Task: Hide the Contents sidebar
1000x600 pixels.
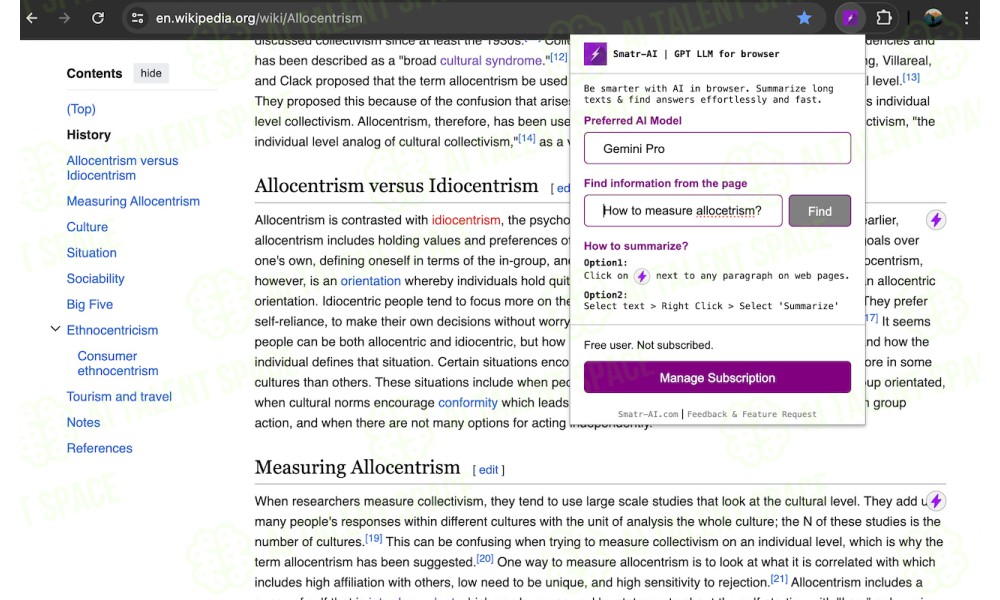Action: point(151,73)
